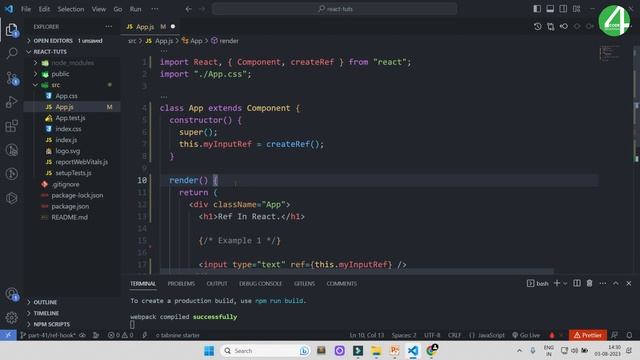This screenshot has width=640, height=360.
Task: Open the View menu
Action: pyautogui.click(x=98, y=9)
